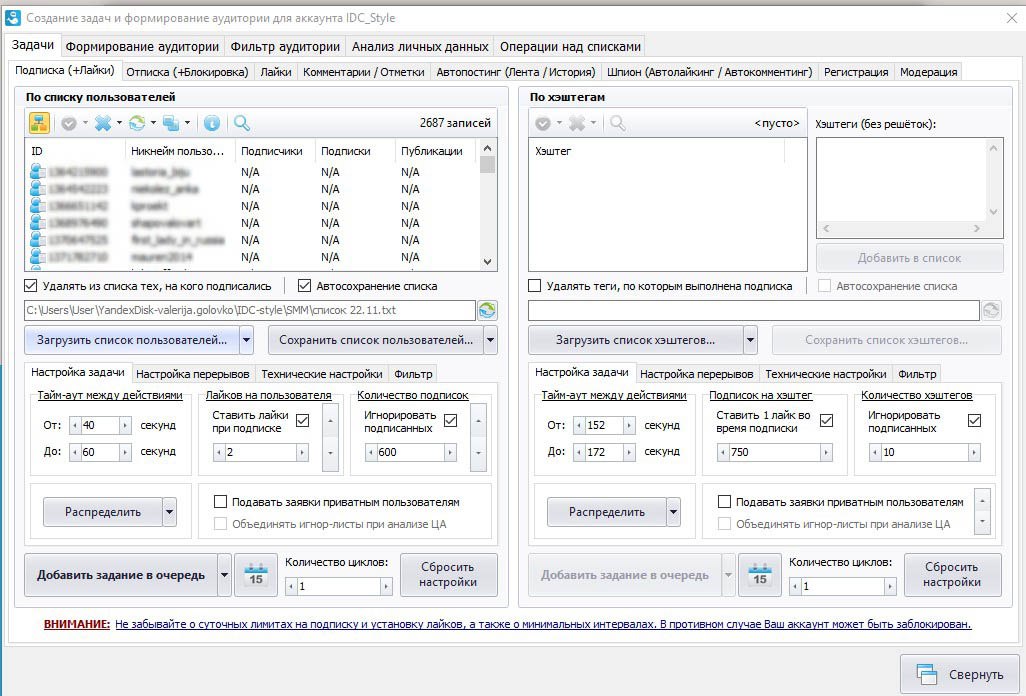Increase the 'От' timeout value 40 with right arrow
Image resolution: width=1026 pixels, height=696 pixels.
tap(124, 425)
